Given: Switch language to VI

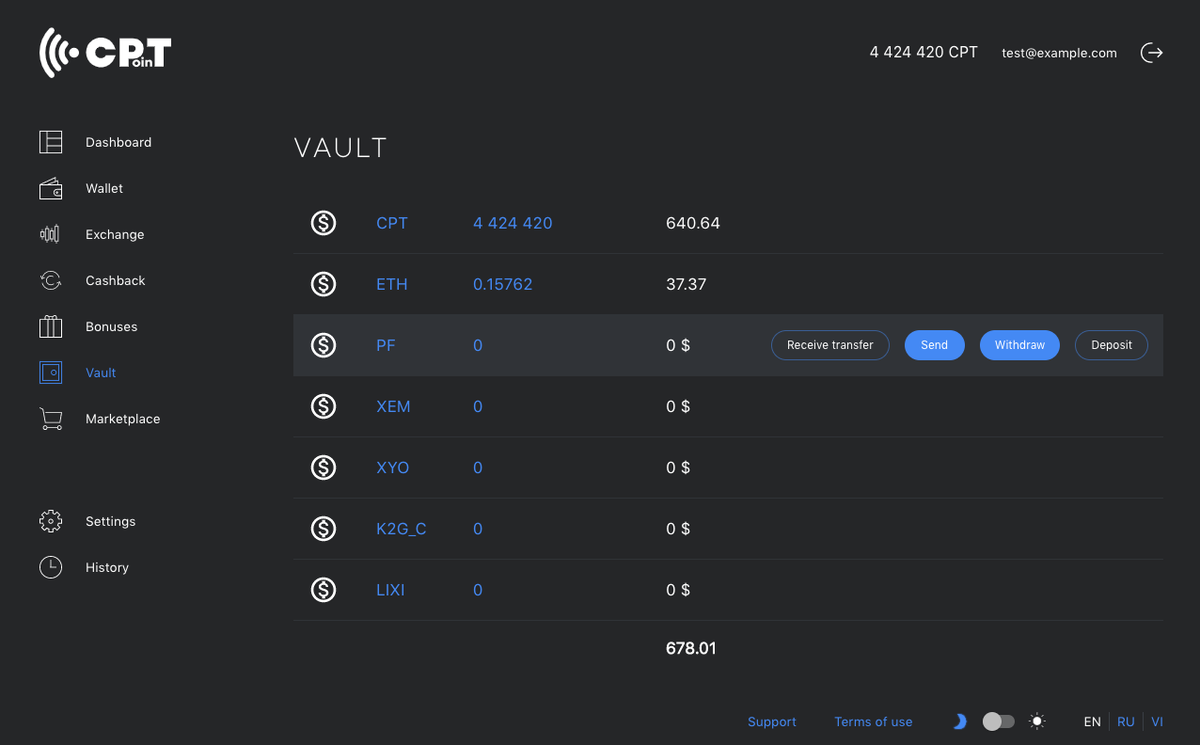Looking at the screenshot, I should 1157,721.
